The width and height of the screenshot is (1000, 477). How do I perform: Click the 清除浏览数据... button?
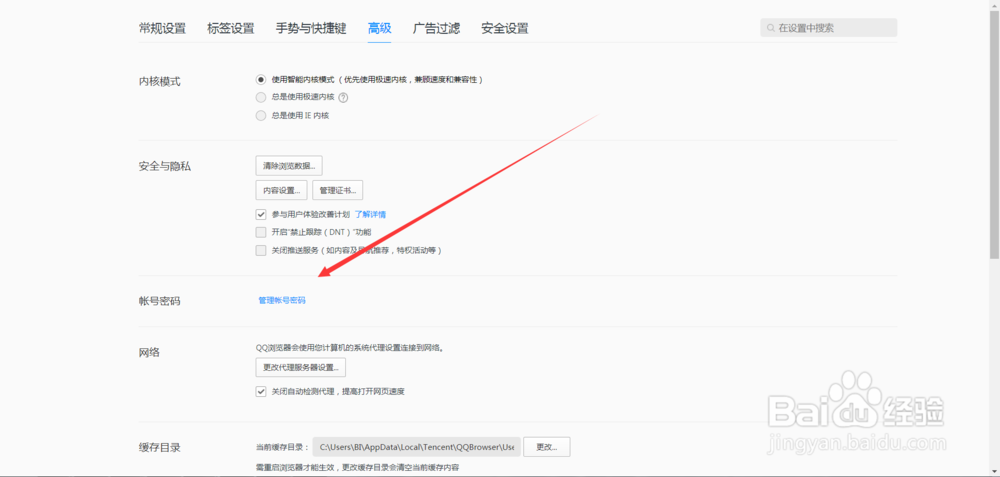click(x=289, y=166)
